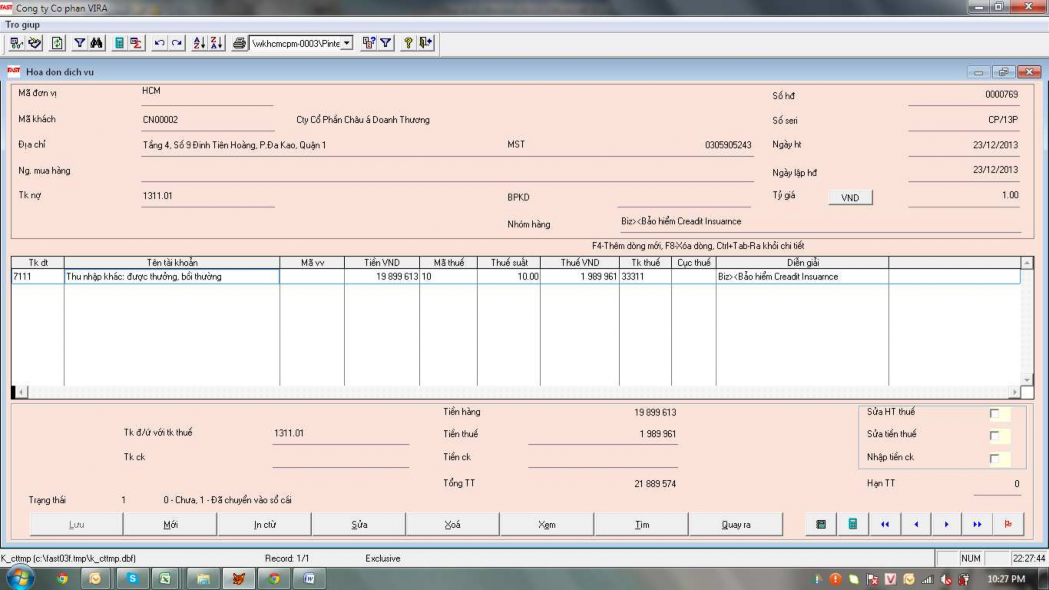The image size is (1049, 590).
Task: Click the Sửa button to edit invoice
Action: (359, 524)
